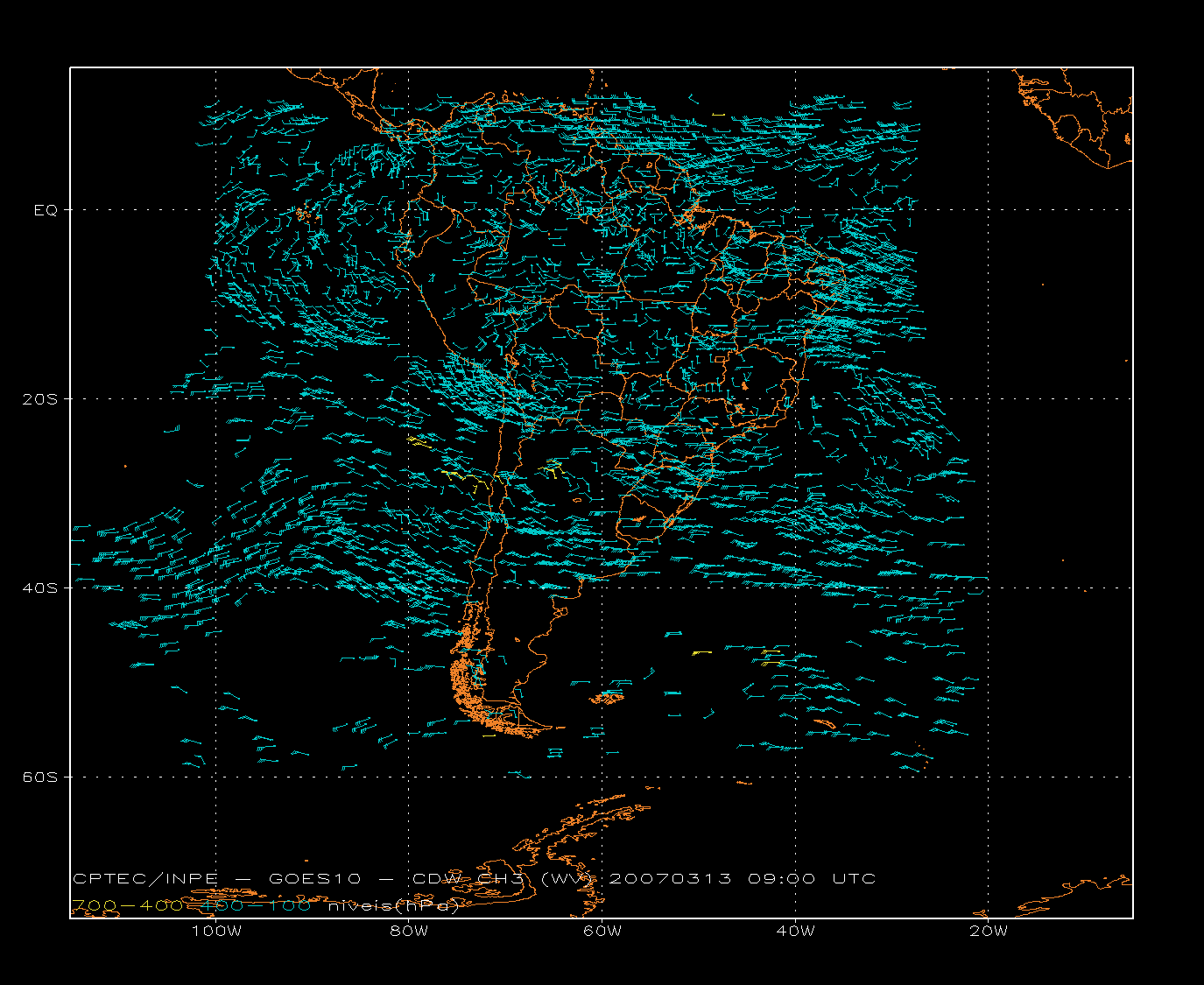Click the 40W longitude label
This screenshot has width=1204, height=985.
(796, 931)
